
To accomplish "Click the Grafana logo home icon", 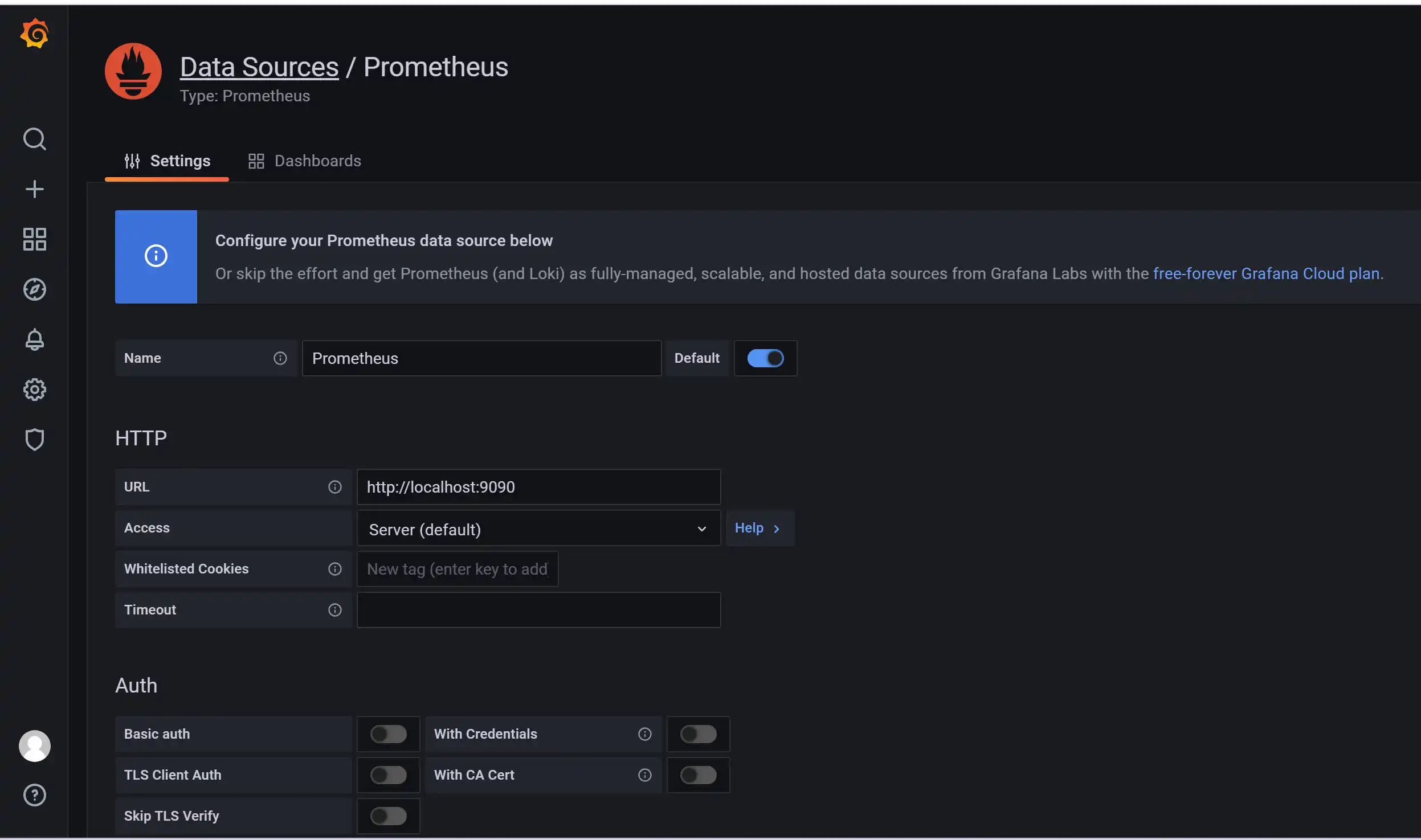I will point(34,34).
